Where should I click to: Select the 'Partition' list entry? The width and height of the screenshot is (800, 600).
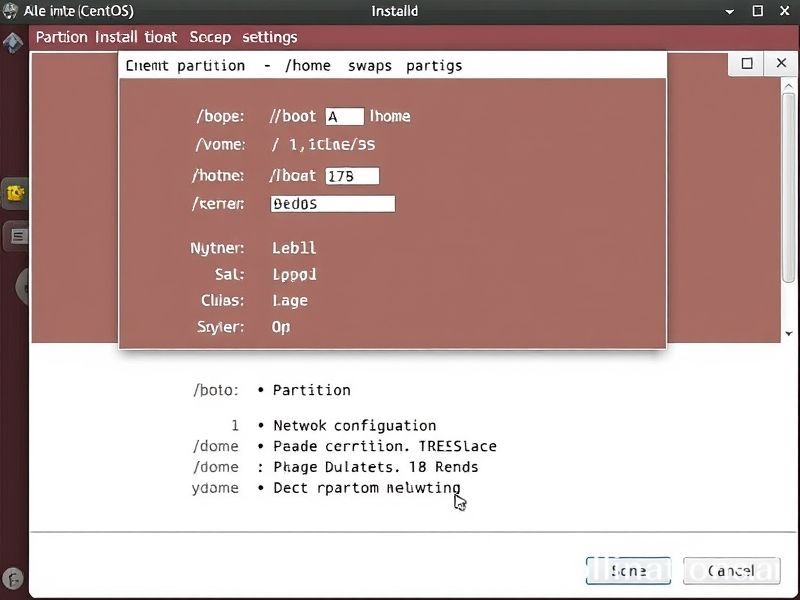tap(311, 390)
